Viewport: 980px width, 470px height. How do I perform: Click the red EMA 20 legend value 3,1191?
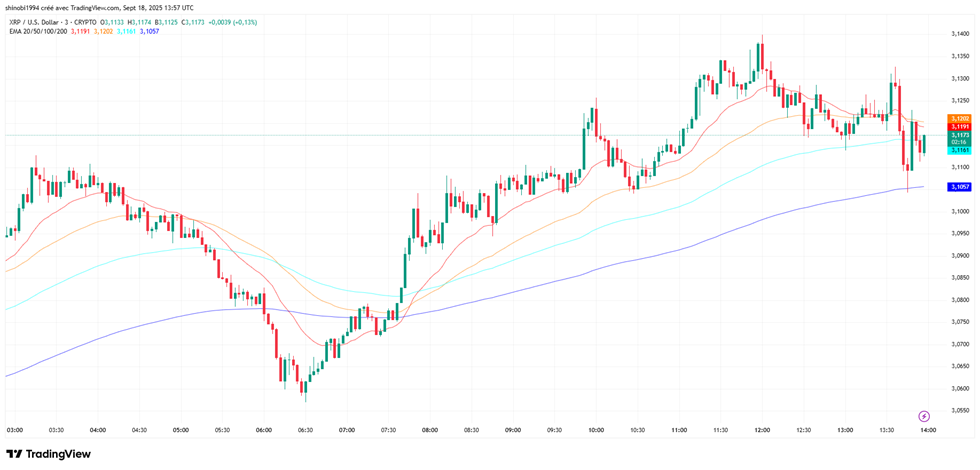(82, 31)
